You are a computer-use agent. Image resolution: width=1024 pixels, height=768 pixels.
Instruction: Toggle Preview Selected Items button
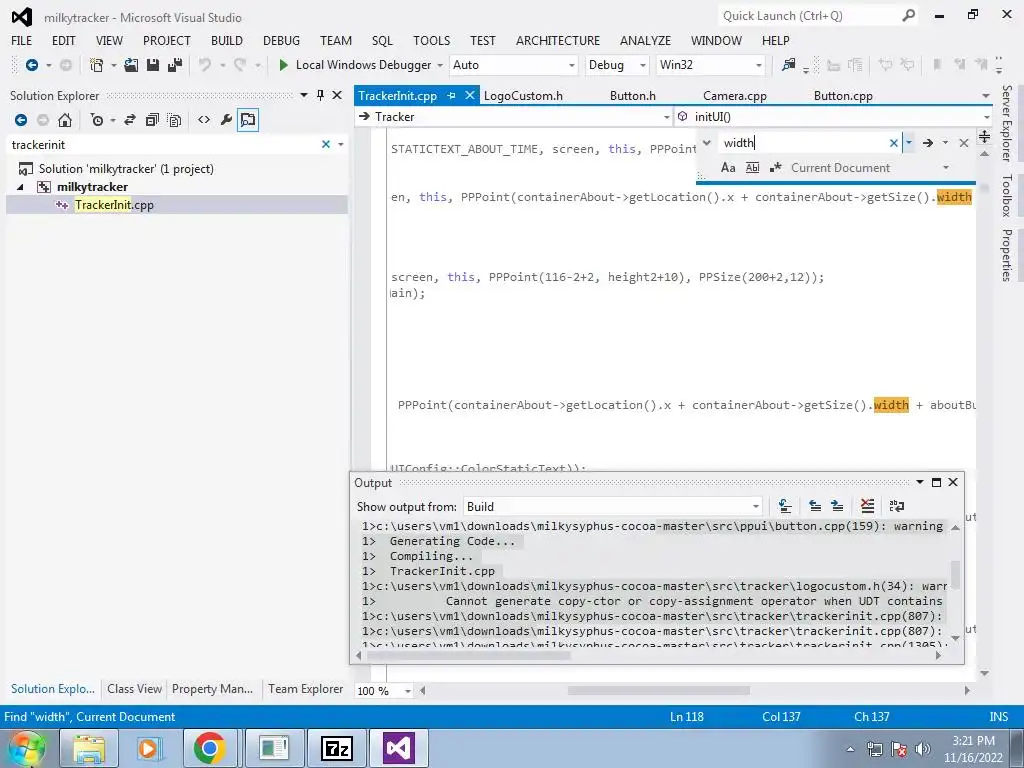(x=248, y=120)
